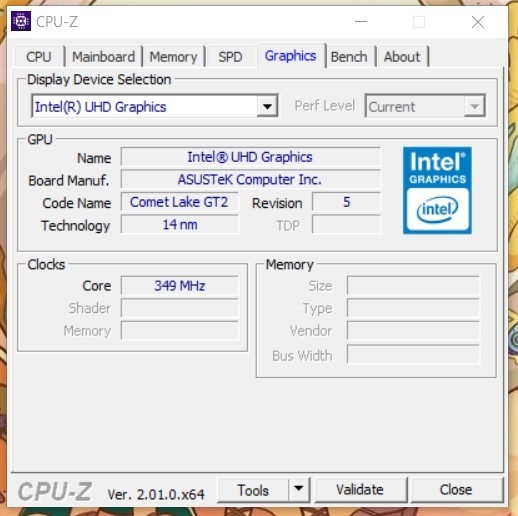Click the Revision value 5
The height and width of the screenshot is (516, 518).
tap(346, 202)
